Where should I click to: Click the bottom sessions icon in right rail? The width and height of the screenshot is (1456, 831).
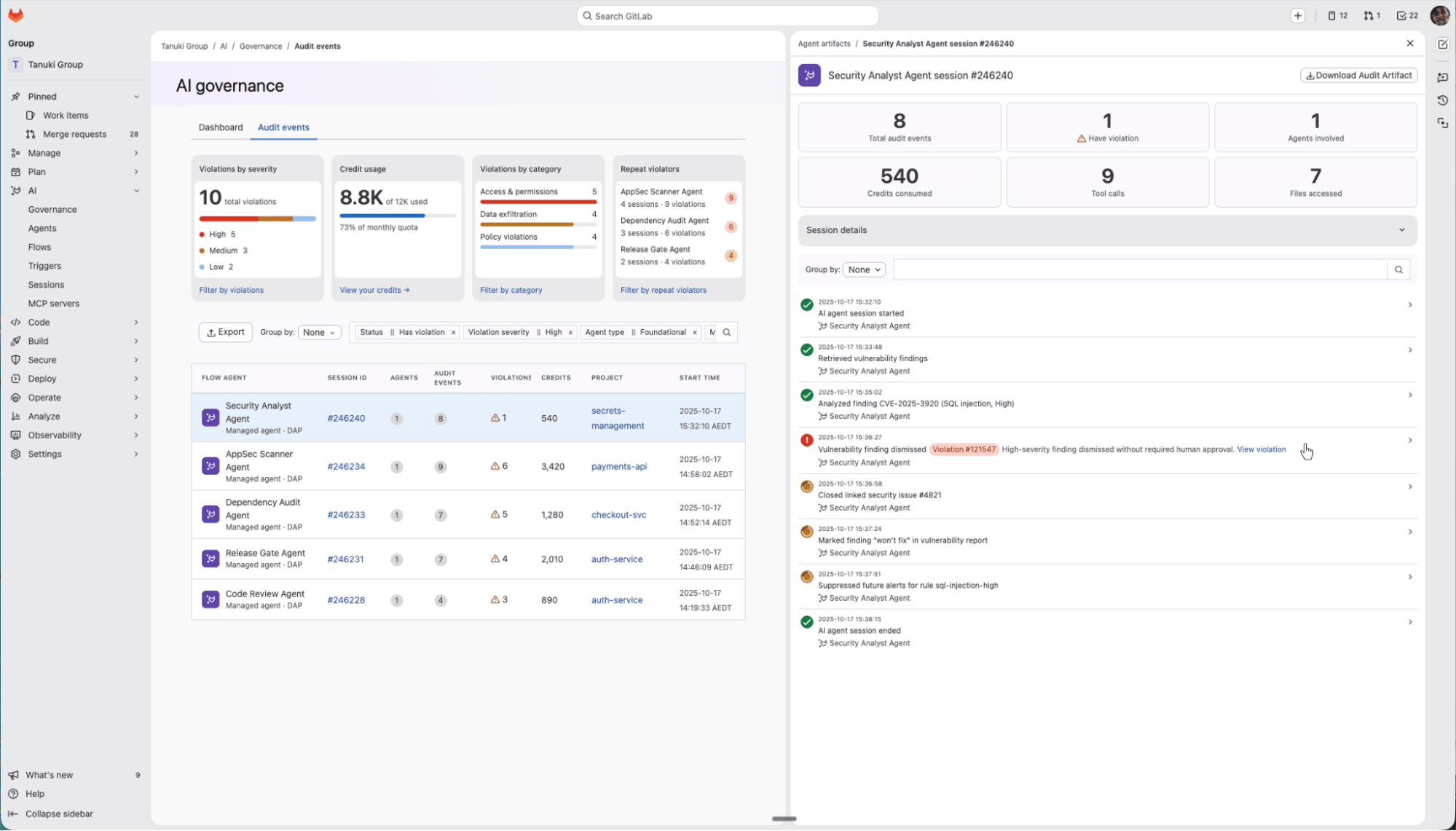pos(1442,123)
